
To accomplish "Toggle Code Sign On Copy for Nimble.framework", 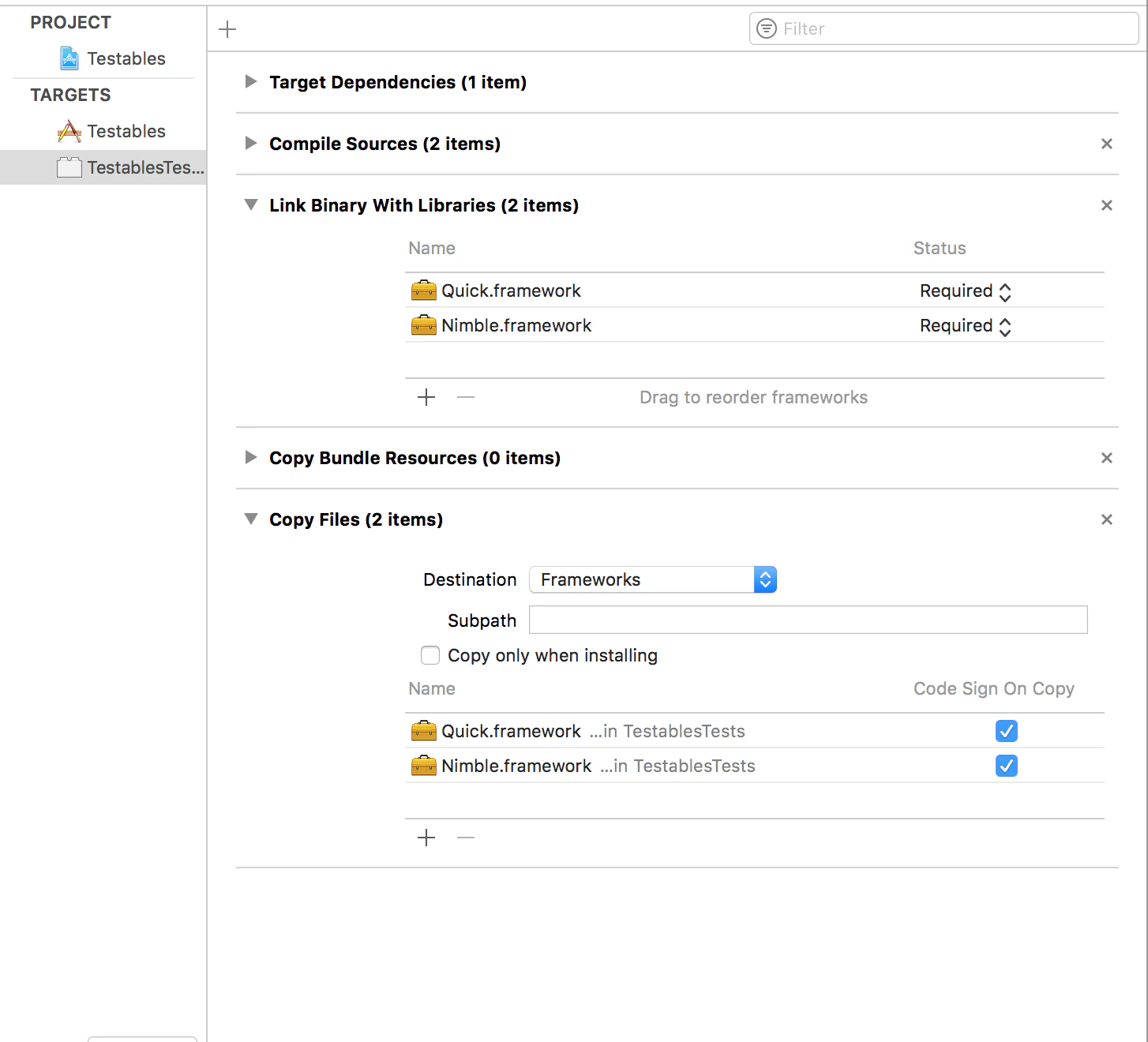I will click(1007, 766).
